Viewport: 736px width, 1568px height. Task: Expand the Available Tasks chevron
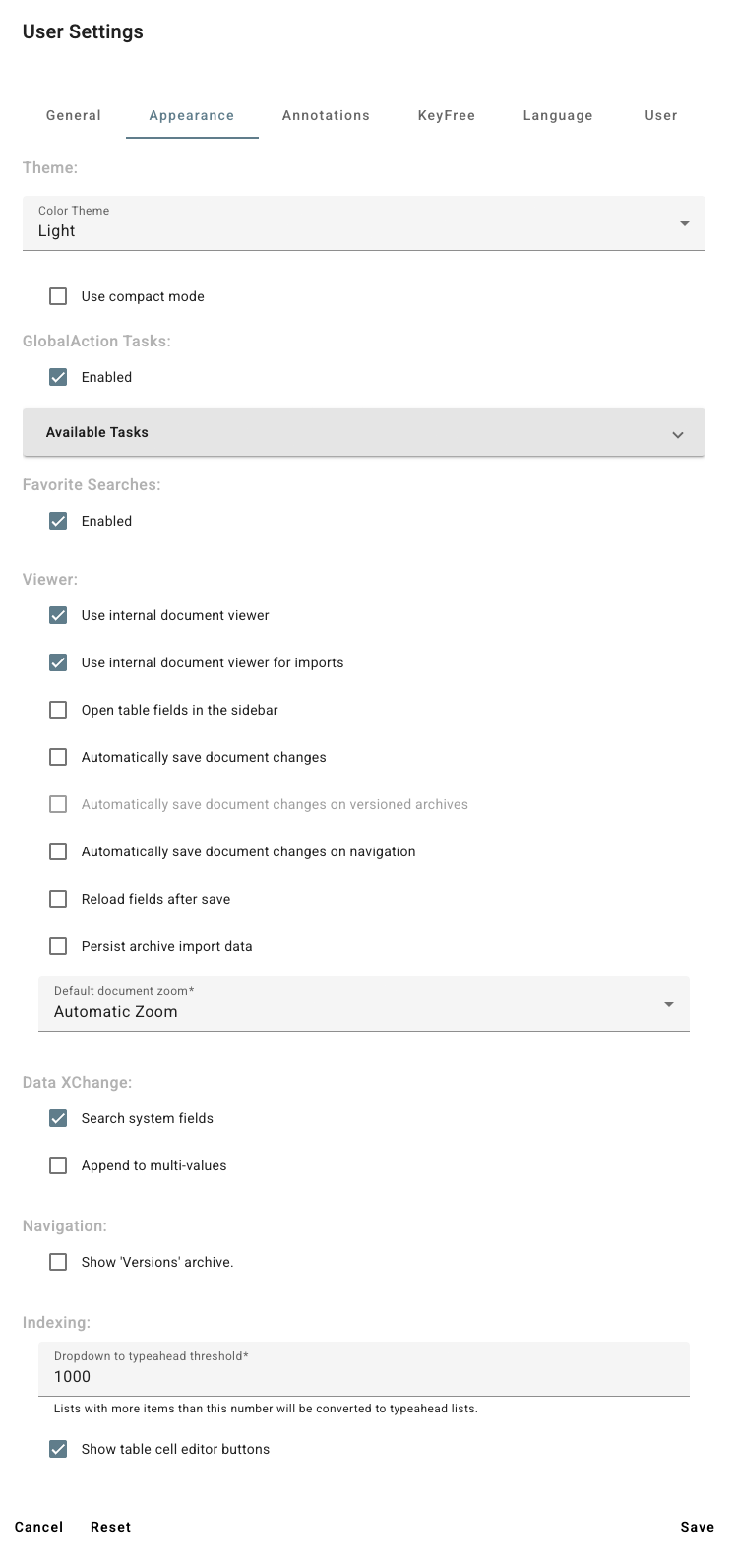(677, 434)
